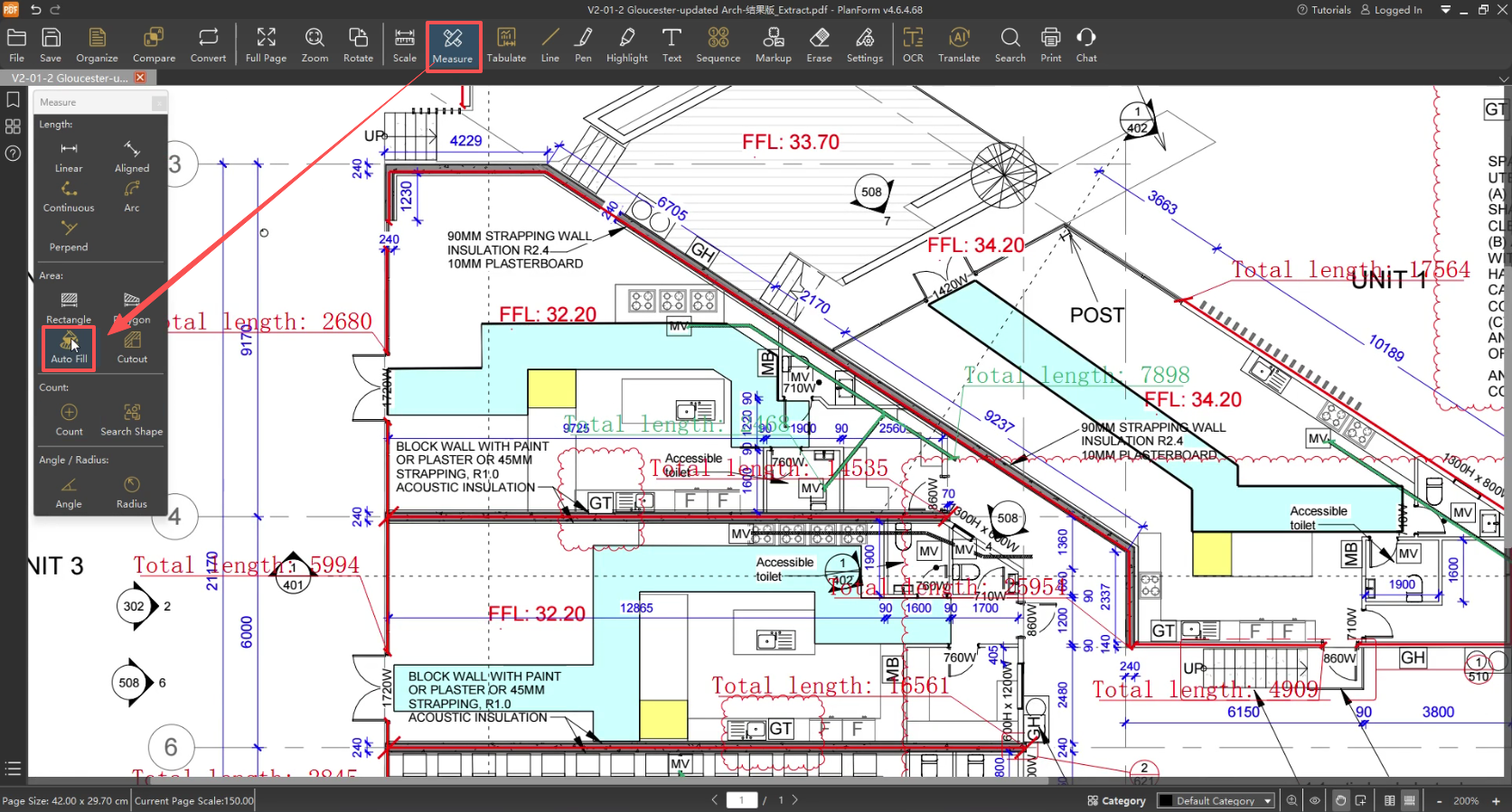Enable the hand pan mode
Image resolution: width=1512 pixels, height=812 pixels.
point(1340,800)
